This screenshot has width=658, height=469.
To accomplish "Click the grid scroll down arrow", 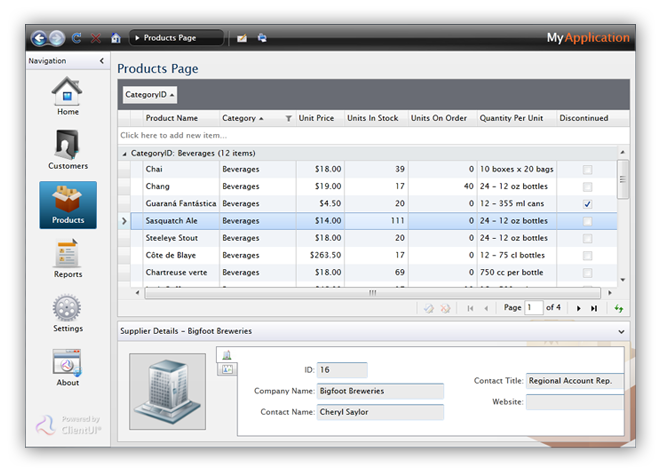I will coord(623,280).
